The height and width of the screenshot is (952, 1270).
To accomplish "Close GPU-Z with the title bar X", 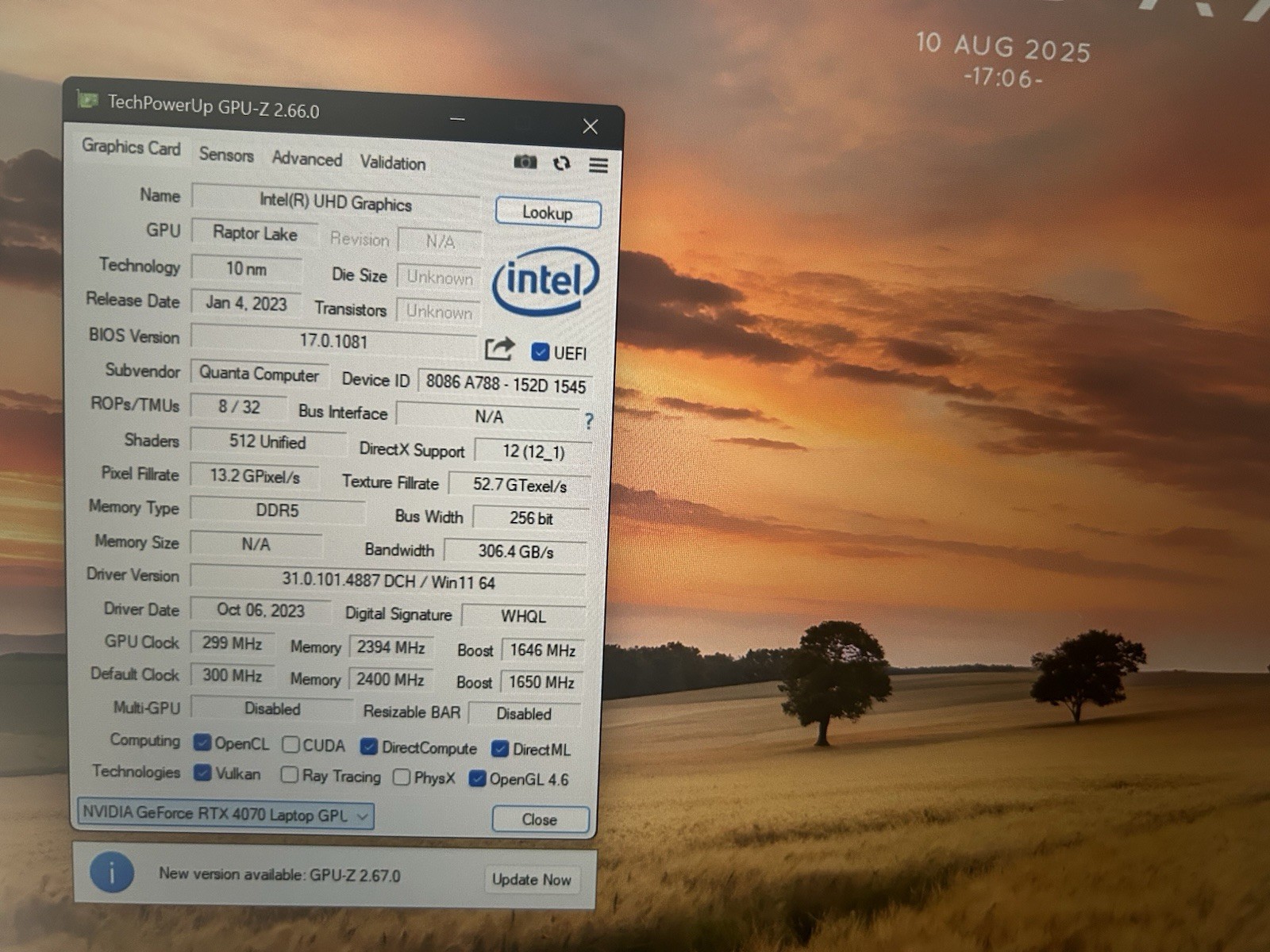I will click(x=590, y=126).
